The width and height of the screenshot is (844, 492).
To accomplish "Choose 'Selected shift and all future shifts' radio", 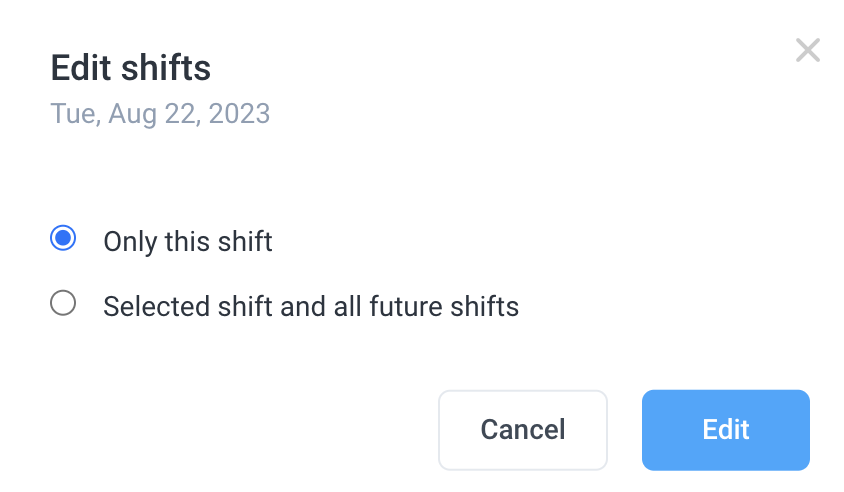I will 63,303.
